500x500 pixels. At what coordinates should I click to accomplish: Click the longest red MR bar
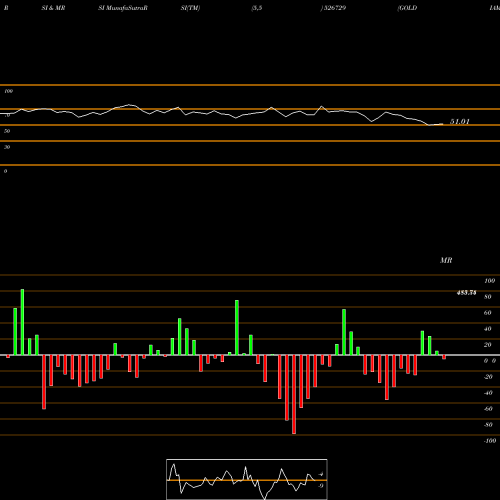[294, 394]
